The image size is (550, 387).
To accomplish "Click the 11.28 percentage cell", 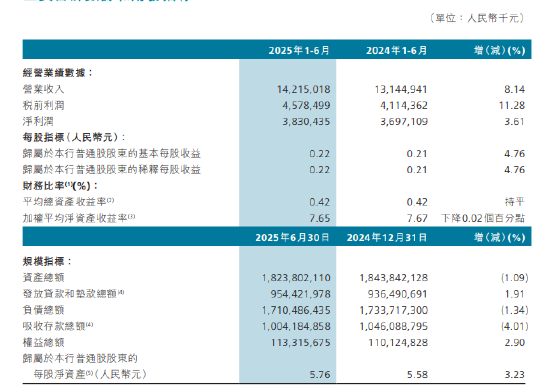I will click(x=512, y=105).
